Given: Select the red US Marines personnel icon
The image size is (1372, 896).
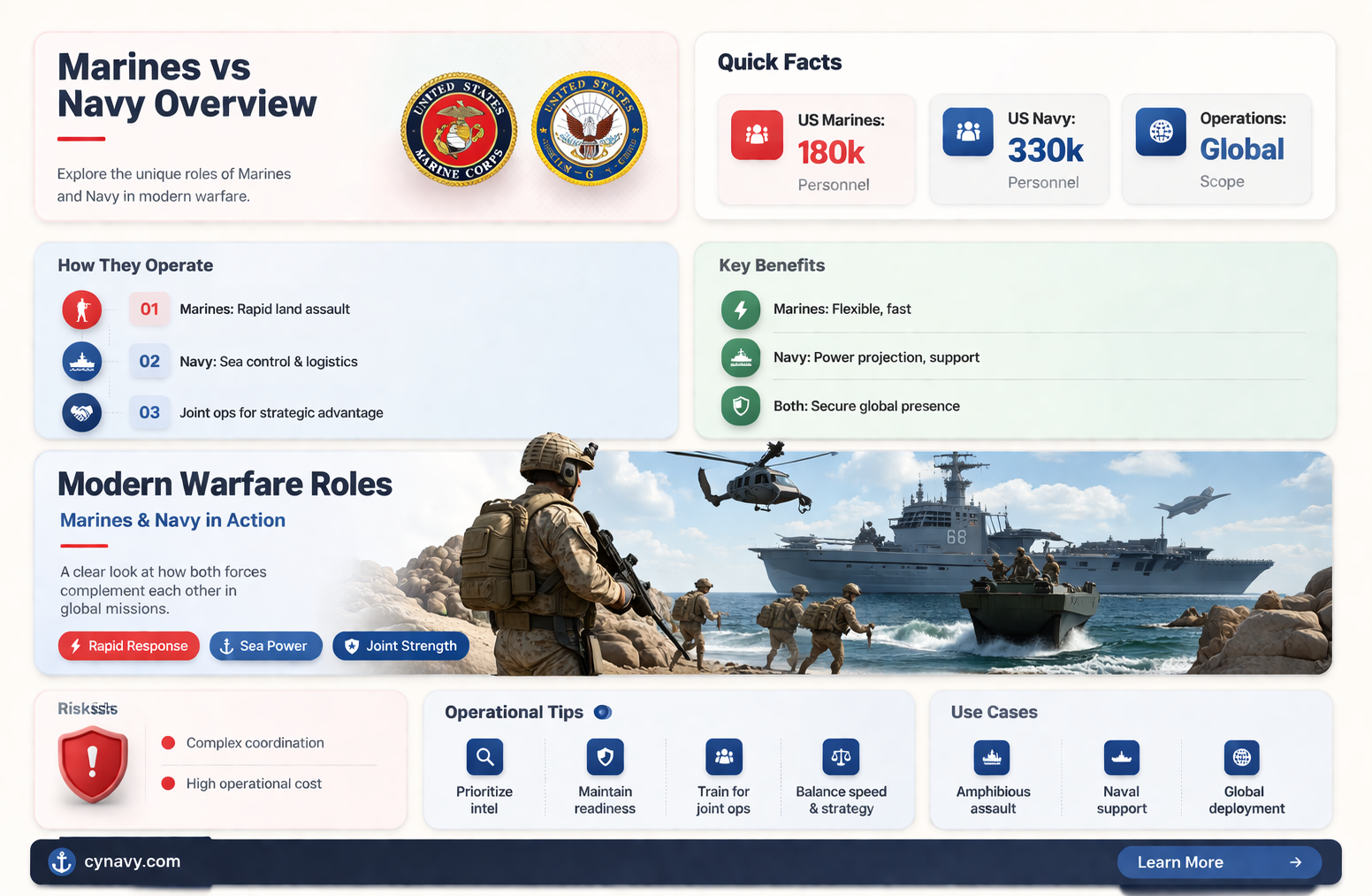Looking at the screenshot, I should [757, 135].
